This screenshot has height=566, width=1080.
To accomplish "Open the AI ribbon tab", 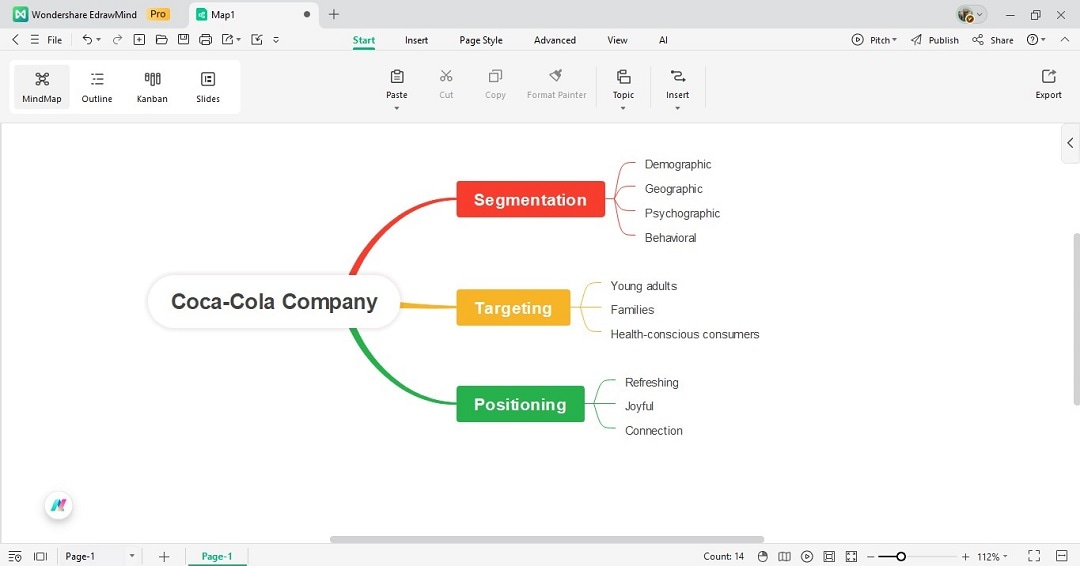I will click(x=663, y=40).
